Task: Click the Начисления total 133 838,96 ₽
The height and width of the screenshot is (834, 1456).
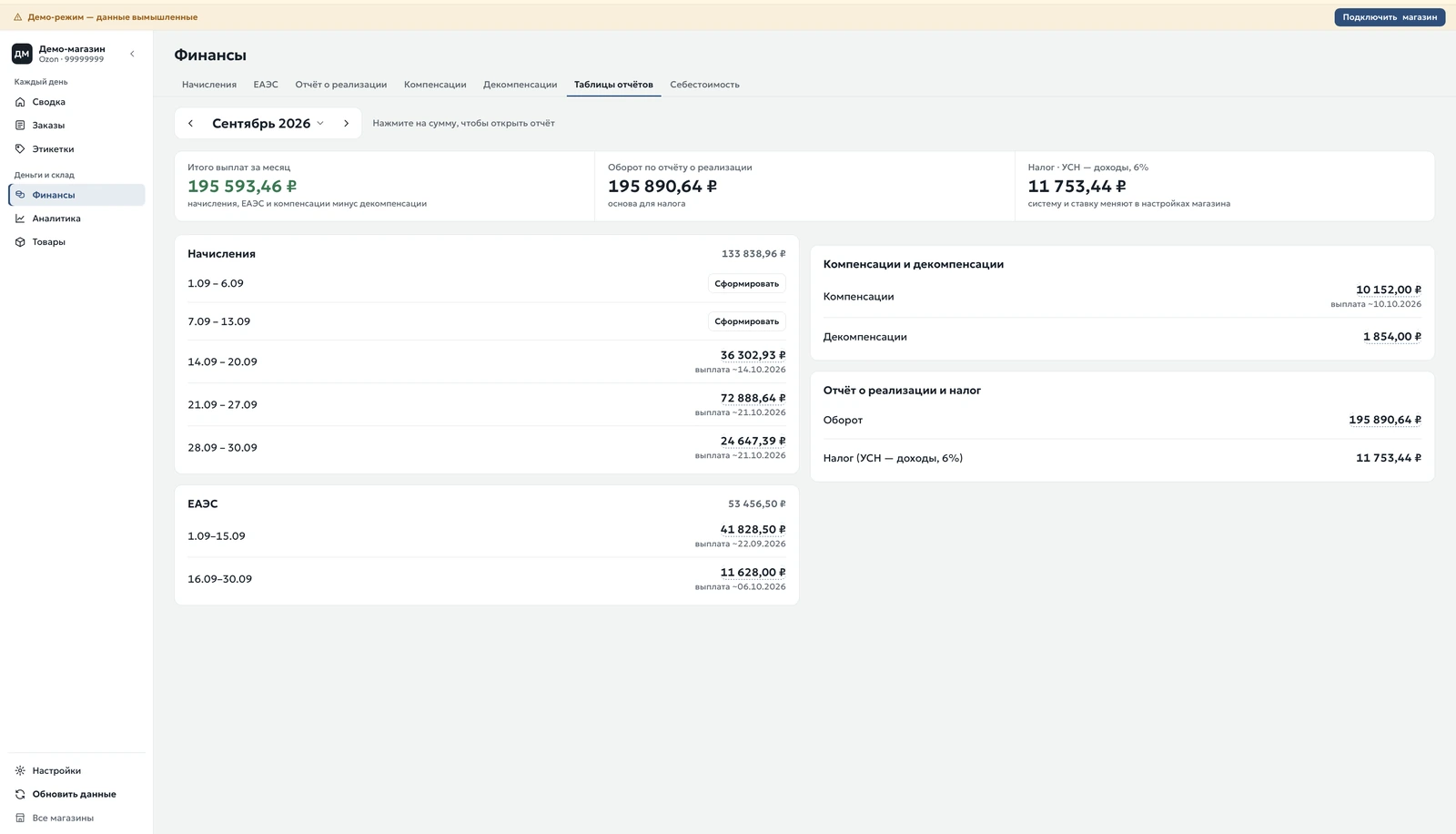Action: tap(753, 254)
